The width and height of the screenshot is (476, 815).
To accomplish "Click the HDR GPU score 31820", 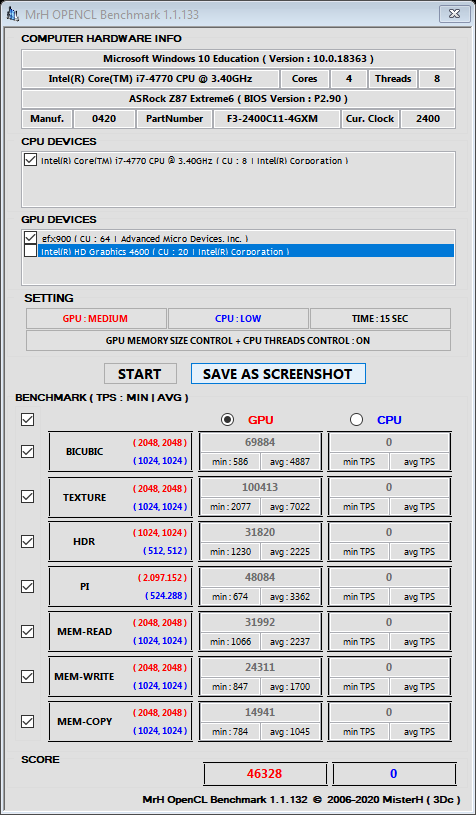I will 260,532.
